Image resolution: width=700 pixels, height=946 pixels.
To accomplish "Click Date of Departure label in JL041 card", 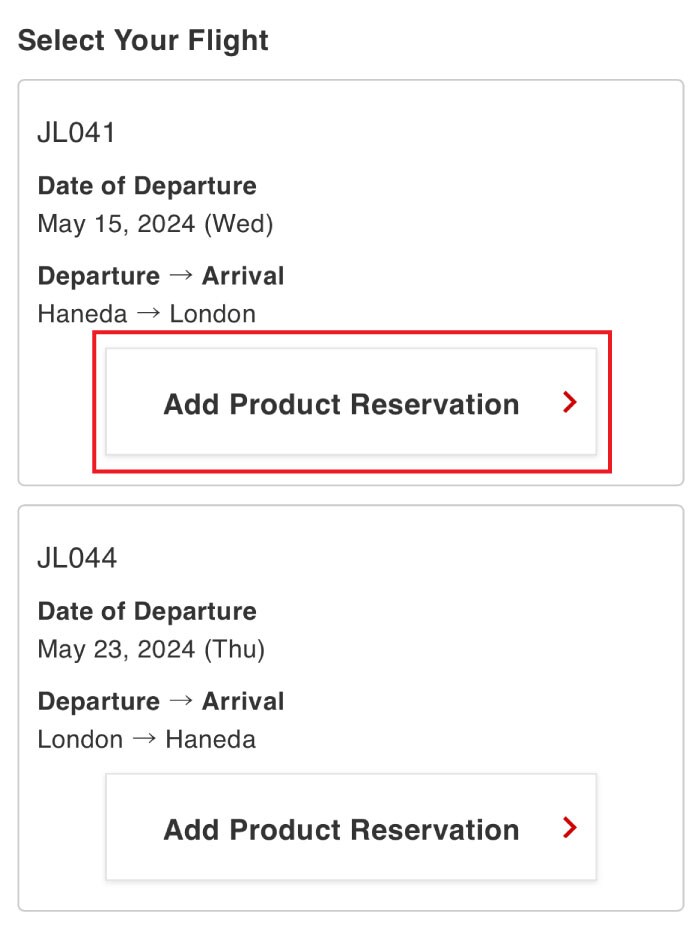I will point(147,186).
